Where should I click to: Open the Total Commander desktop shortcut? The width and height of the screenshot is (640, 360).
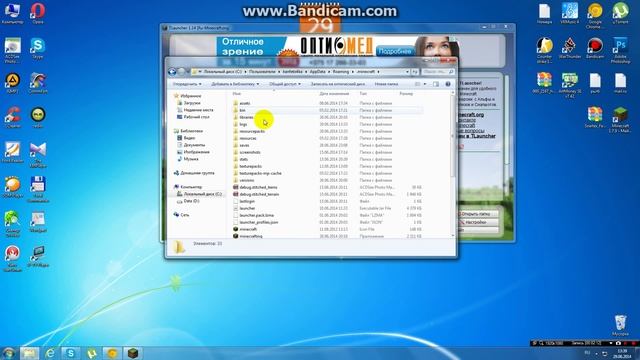point(38,189)
